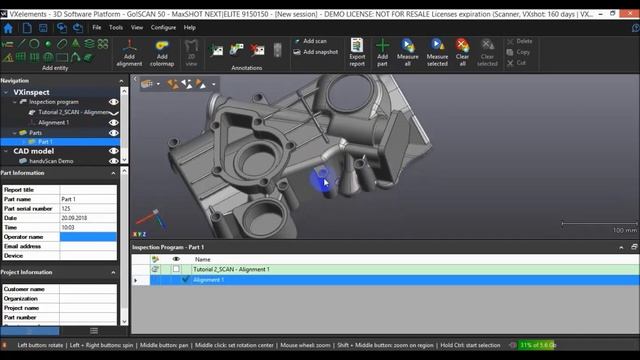Click the Copy command
Screen dimensions: 640x360
point(518,52)
